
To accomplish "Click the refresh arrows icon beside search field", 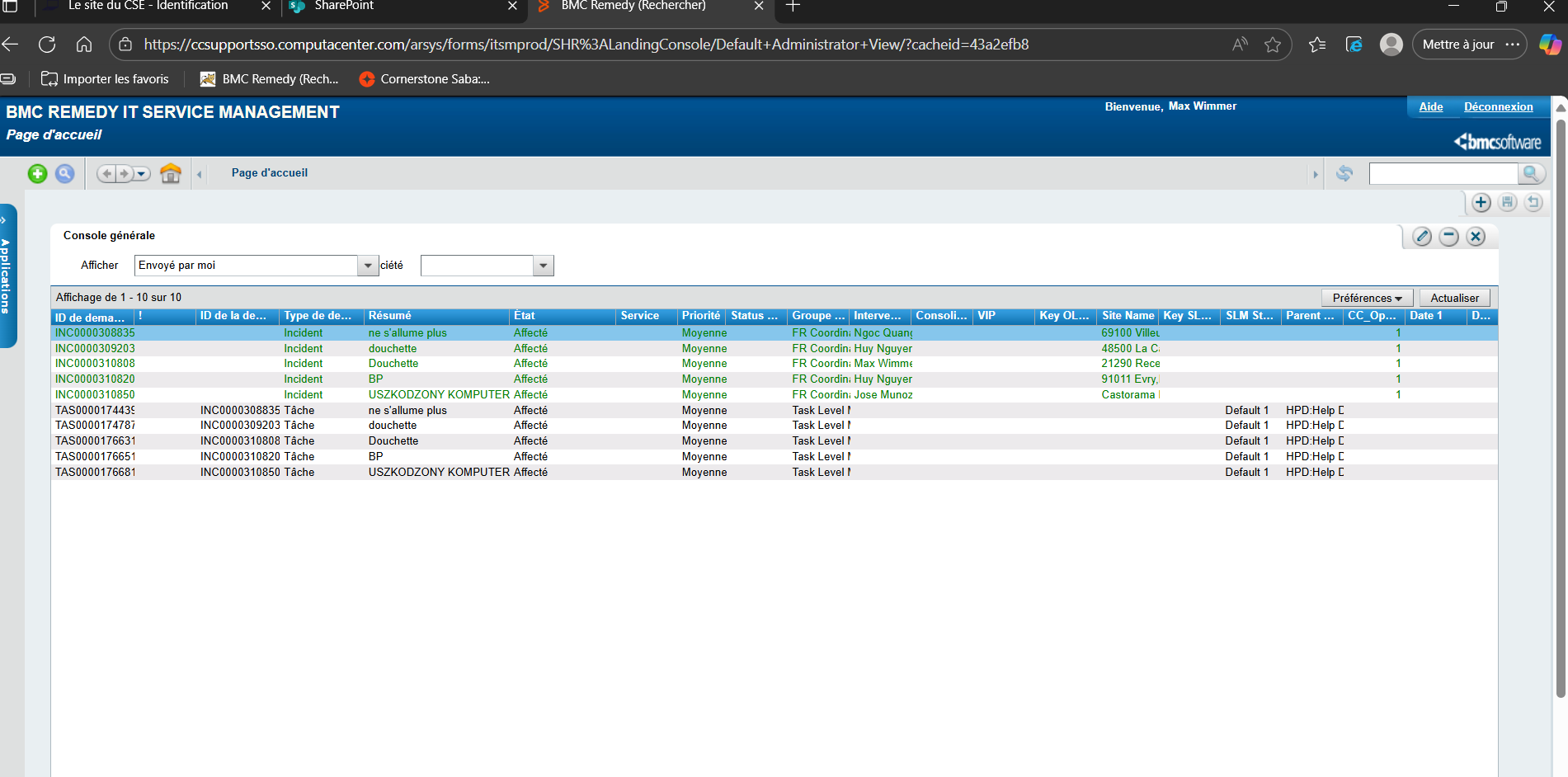I will pyautogui.click(x=1344, y=173).
